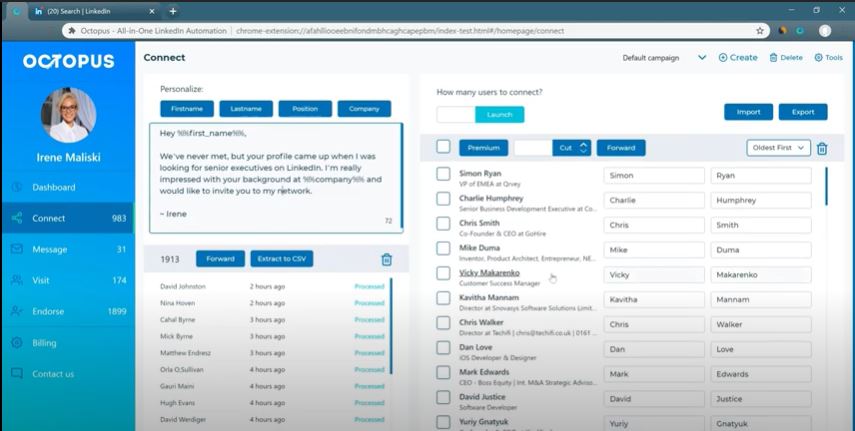Click Forward button next to Cut
The width and height of the screenshot is (855, 431).
coord(621,148)
